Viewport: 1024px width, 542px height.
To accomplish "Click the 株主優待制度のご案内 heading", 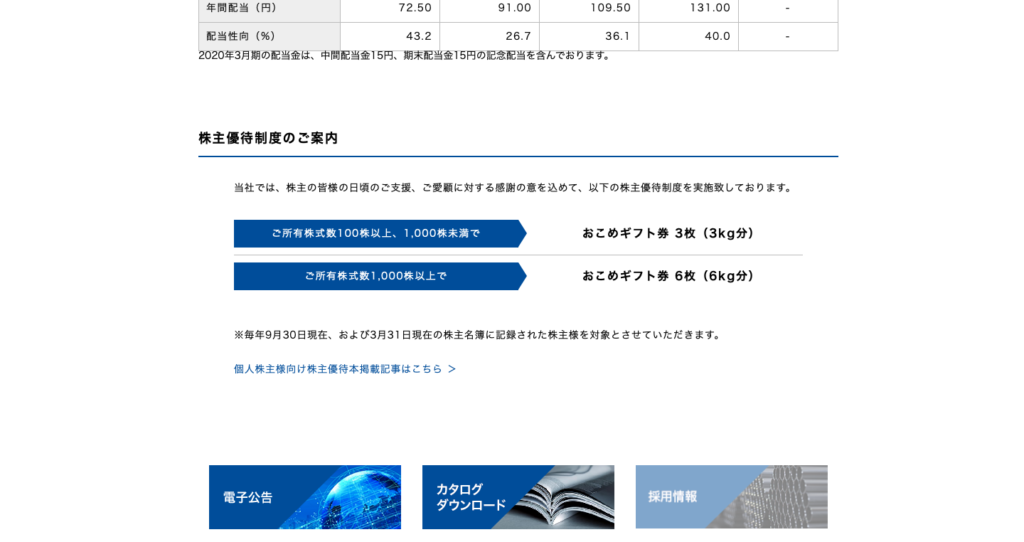I will (x=268, y=138).
